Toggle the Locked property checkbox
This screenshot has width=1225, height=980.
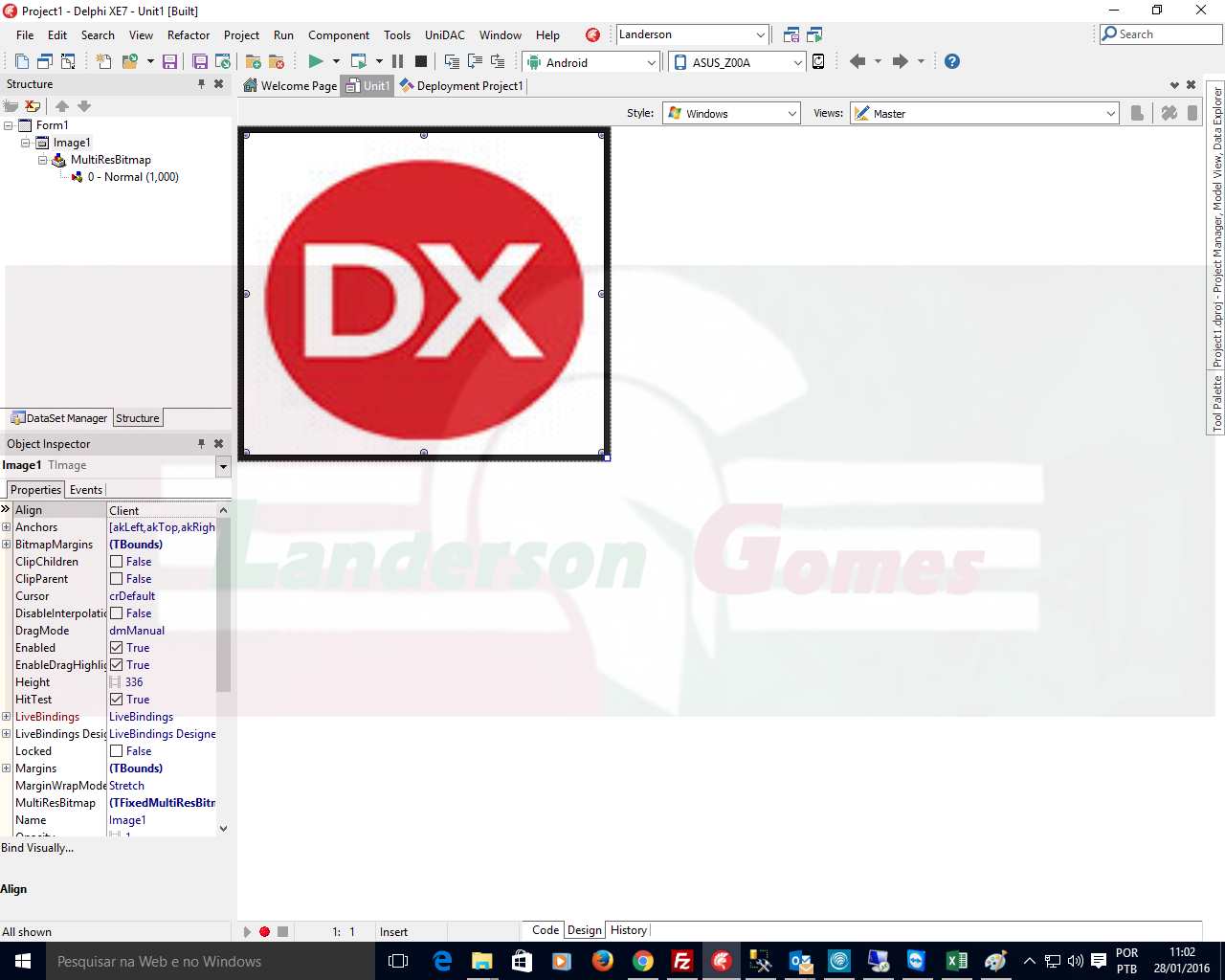coord(116,751)
